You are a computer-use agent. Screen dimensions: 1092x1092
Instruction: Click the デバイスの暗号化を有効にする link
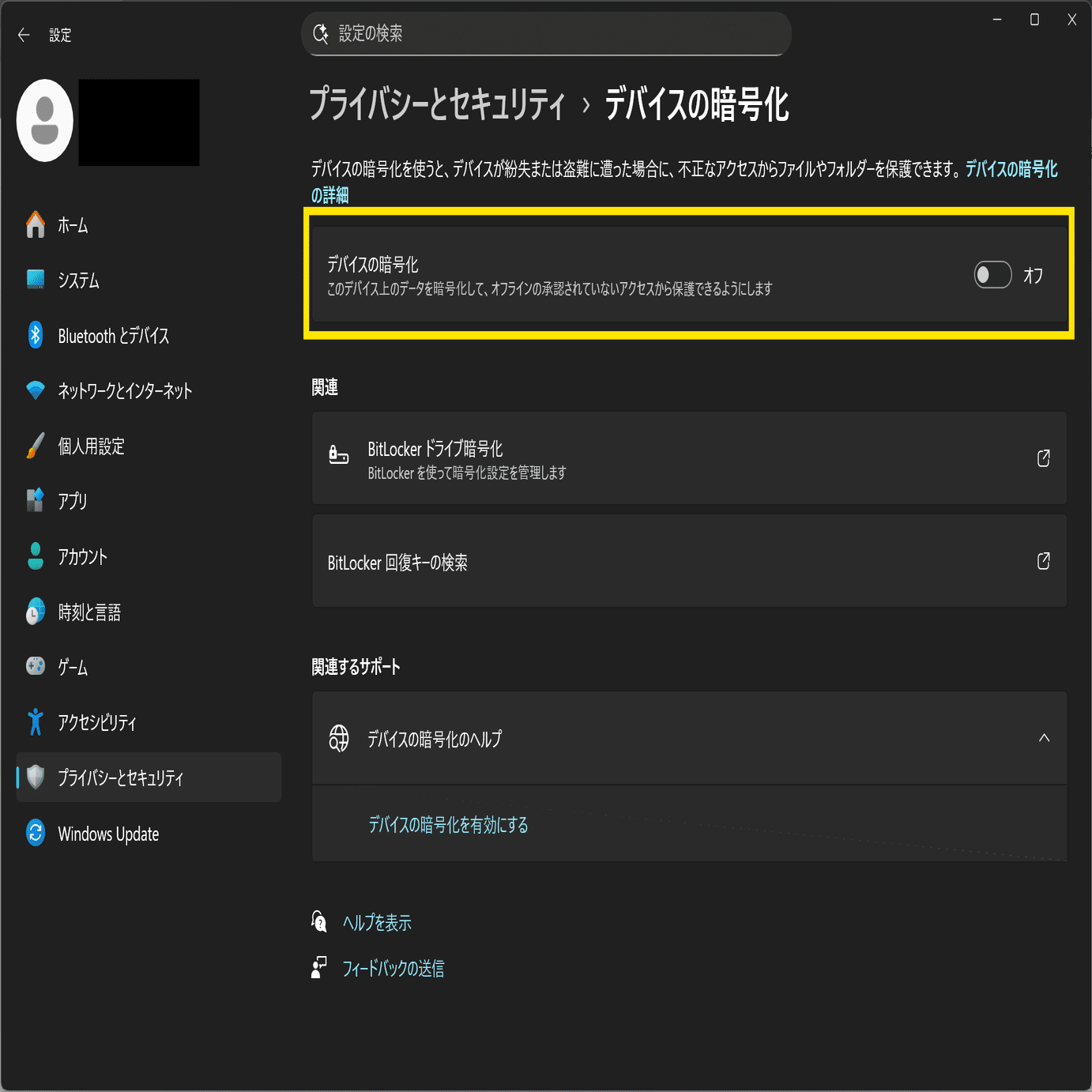[x=448, y=825]
